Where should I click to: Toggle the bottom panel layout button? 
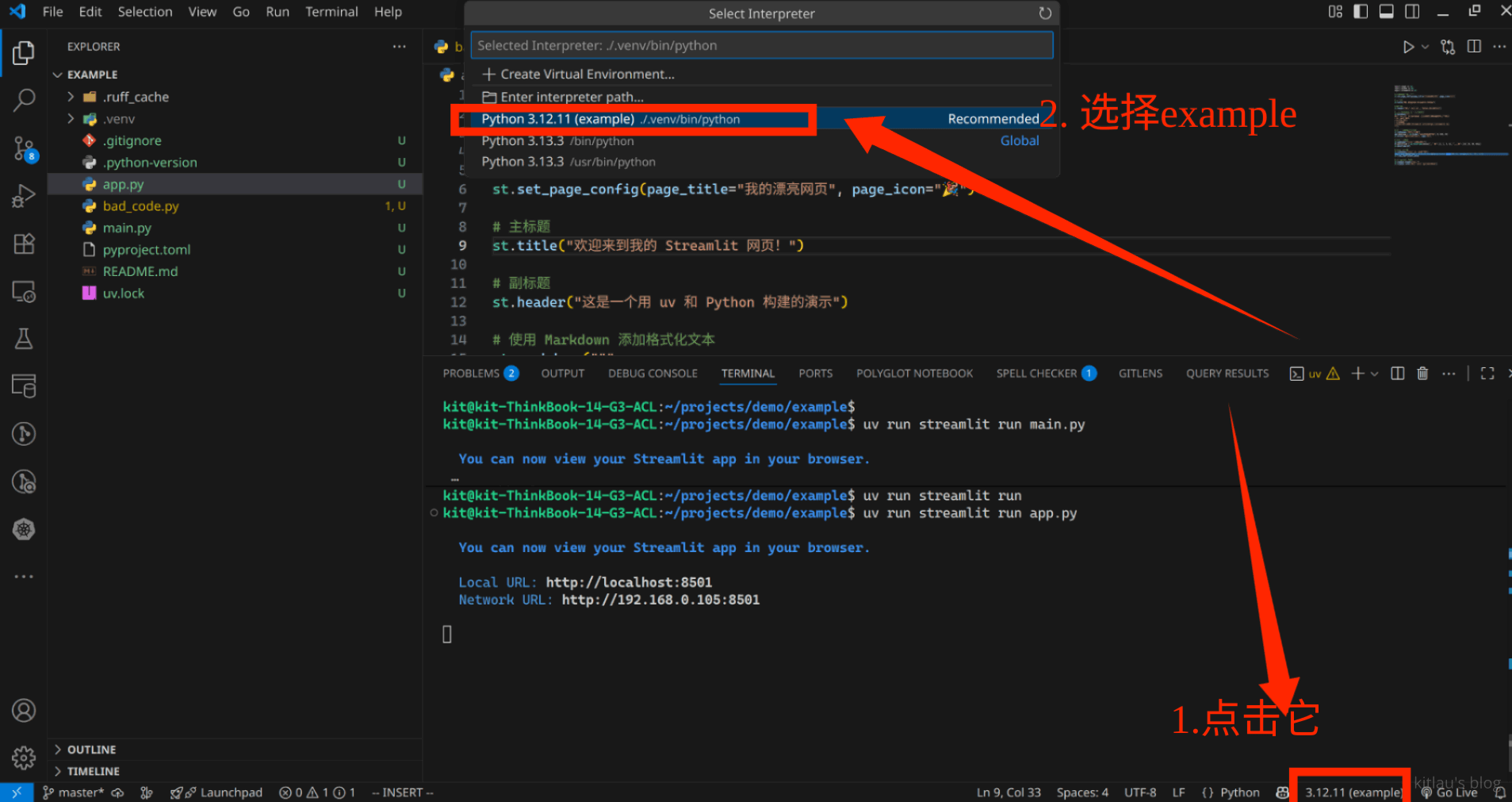1386,12
